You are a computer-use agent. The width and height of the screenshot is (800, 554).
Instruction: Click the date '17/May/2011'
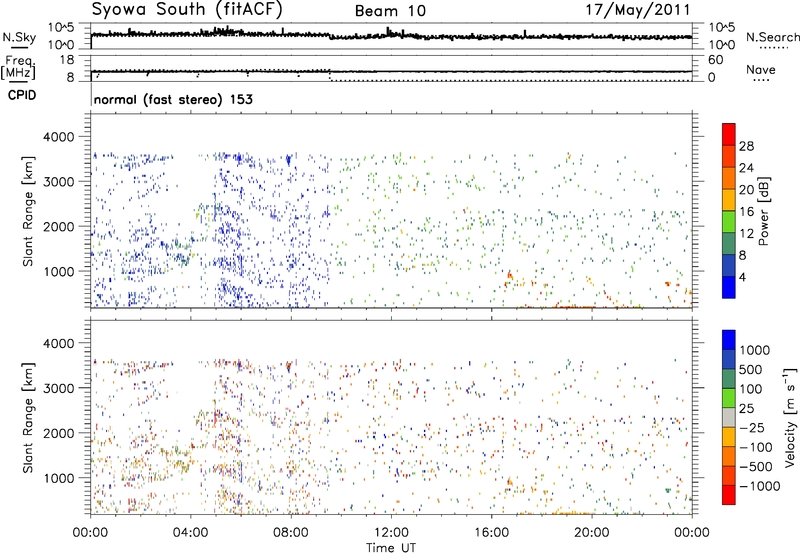(638, 10)
